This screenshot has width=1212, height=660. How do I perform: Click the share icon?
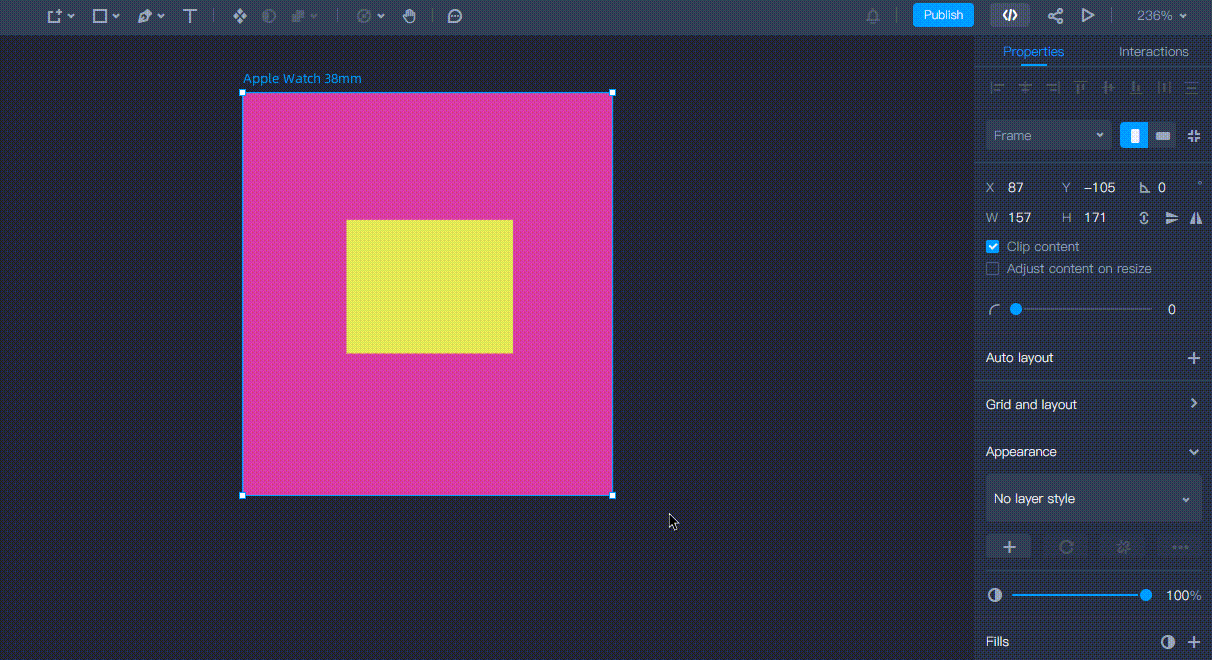coord(1055,16)
